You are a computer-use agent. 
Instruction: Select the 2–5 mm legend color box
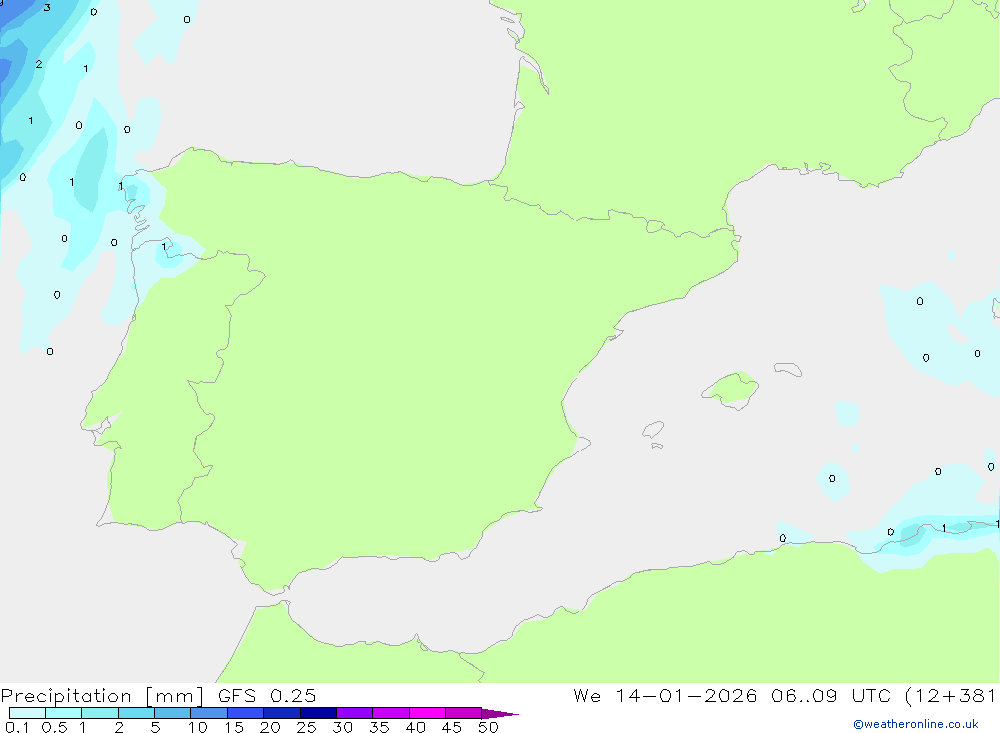pos(136,713)
